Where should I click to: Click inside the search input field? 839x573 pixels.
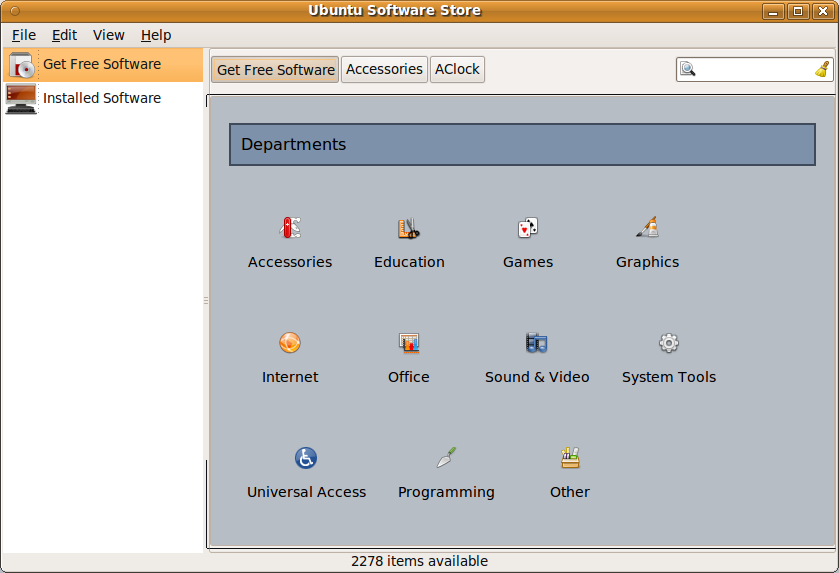pos(755,69)
